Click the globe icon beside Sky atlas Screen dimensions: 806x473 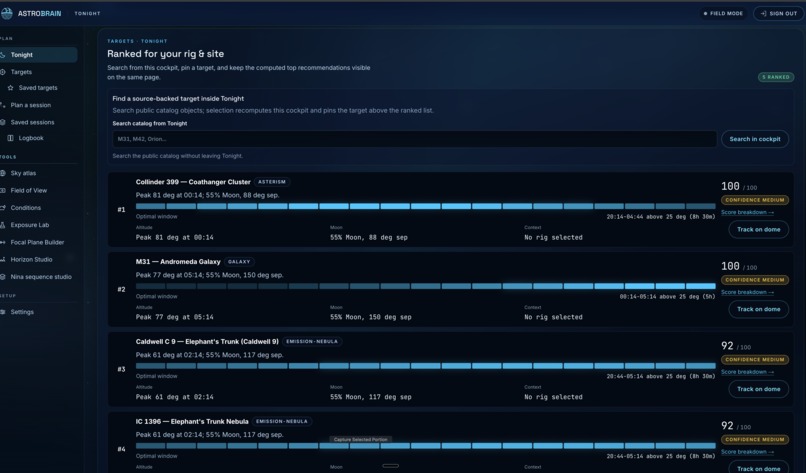pyautogui.click(x=3, y=173)
